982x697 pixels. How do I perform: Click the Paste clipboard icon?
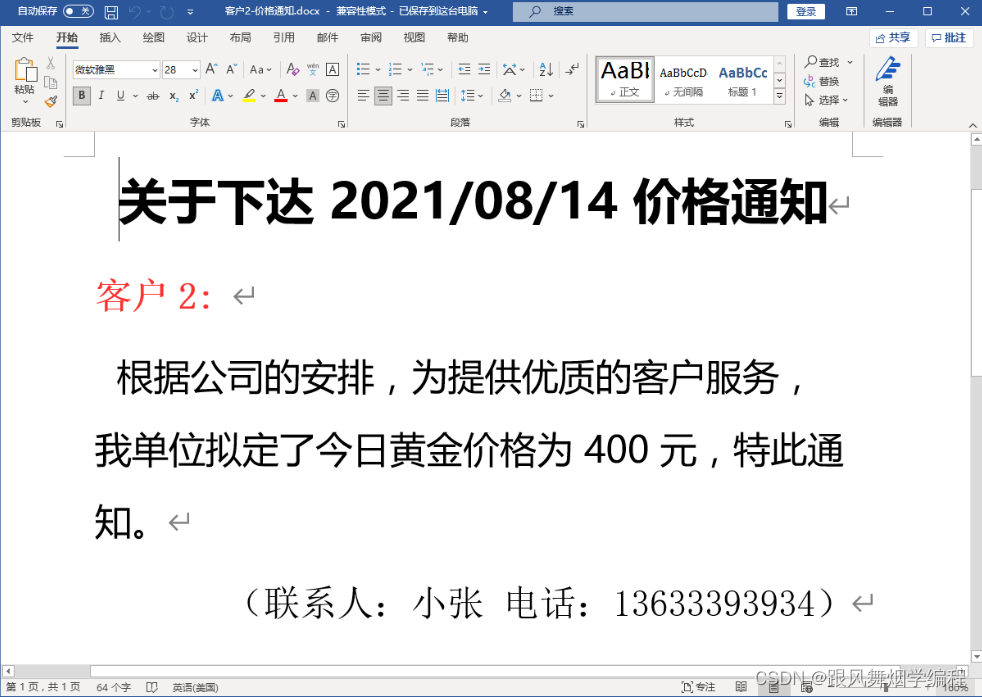coord(24,70)
